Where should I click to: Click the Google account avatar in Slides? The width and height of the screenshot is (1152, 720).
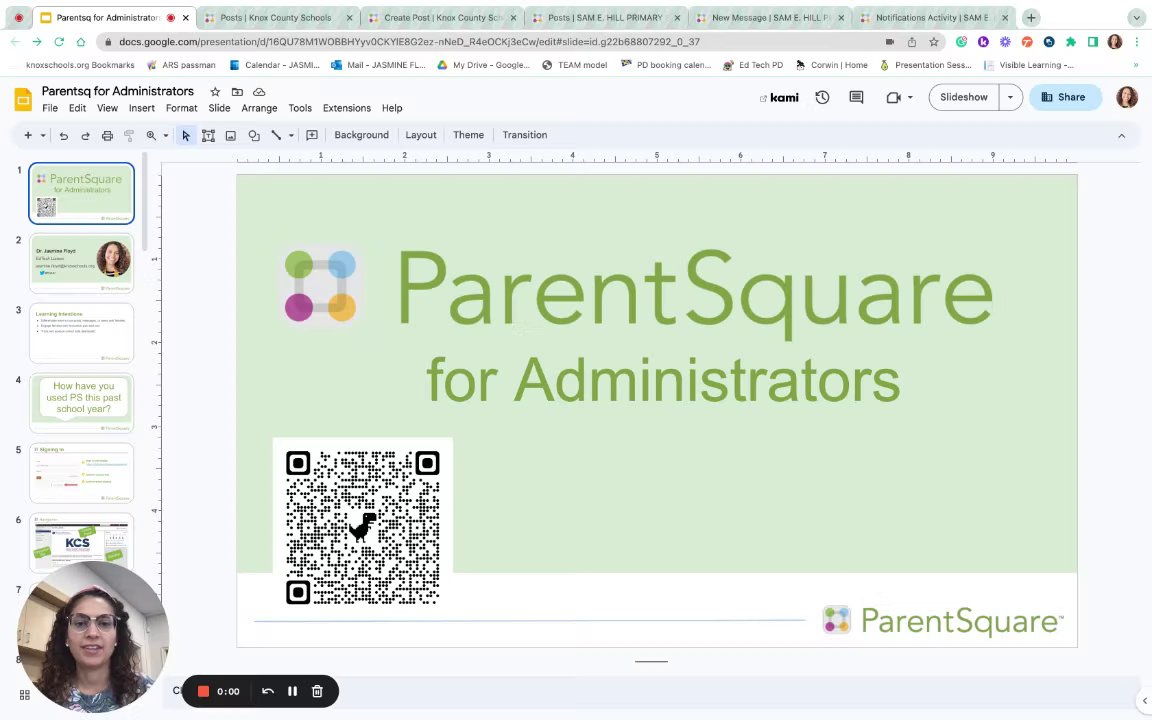point(1126,97)
